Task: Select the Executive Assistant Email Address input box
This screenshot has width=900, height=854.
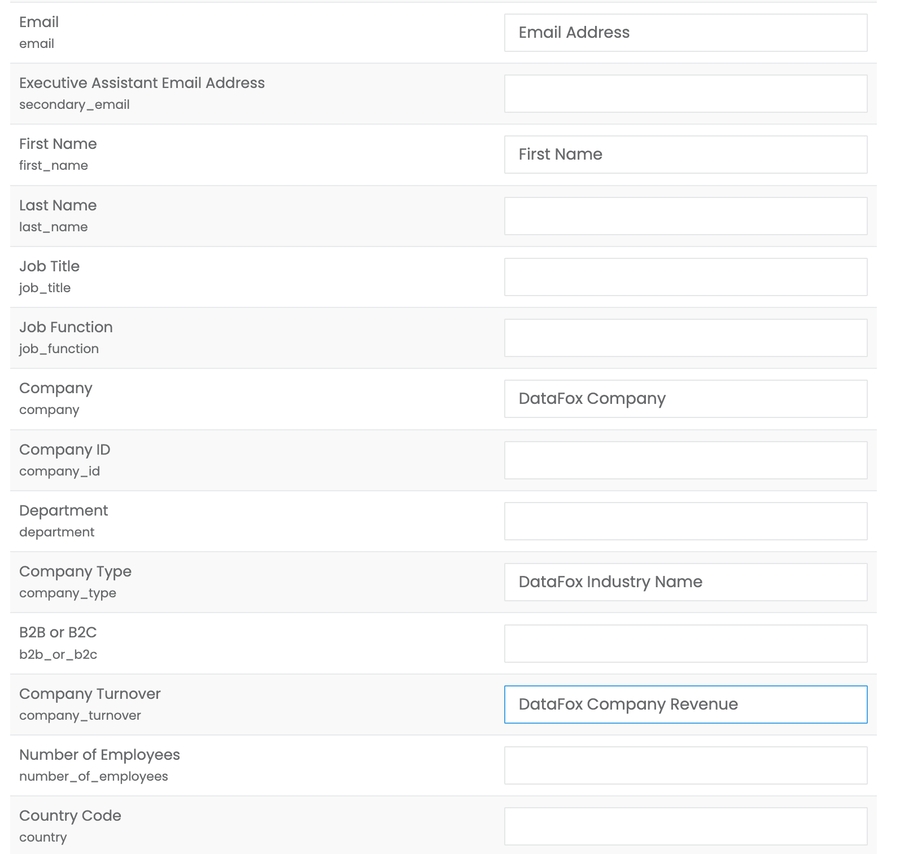Action: [685, 94]
